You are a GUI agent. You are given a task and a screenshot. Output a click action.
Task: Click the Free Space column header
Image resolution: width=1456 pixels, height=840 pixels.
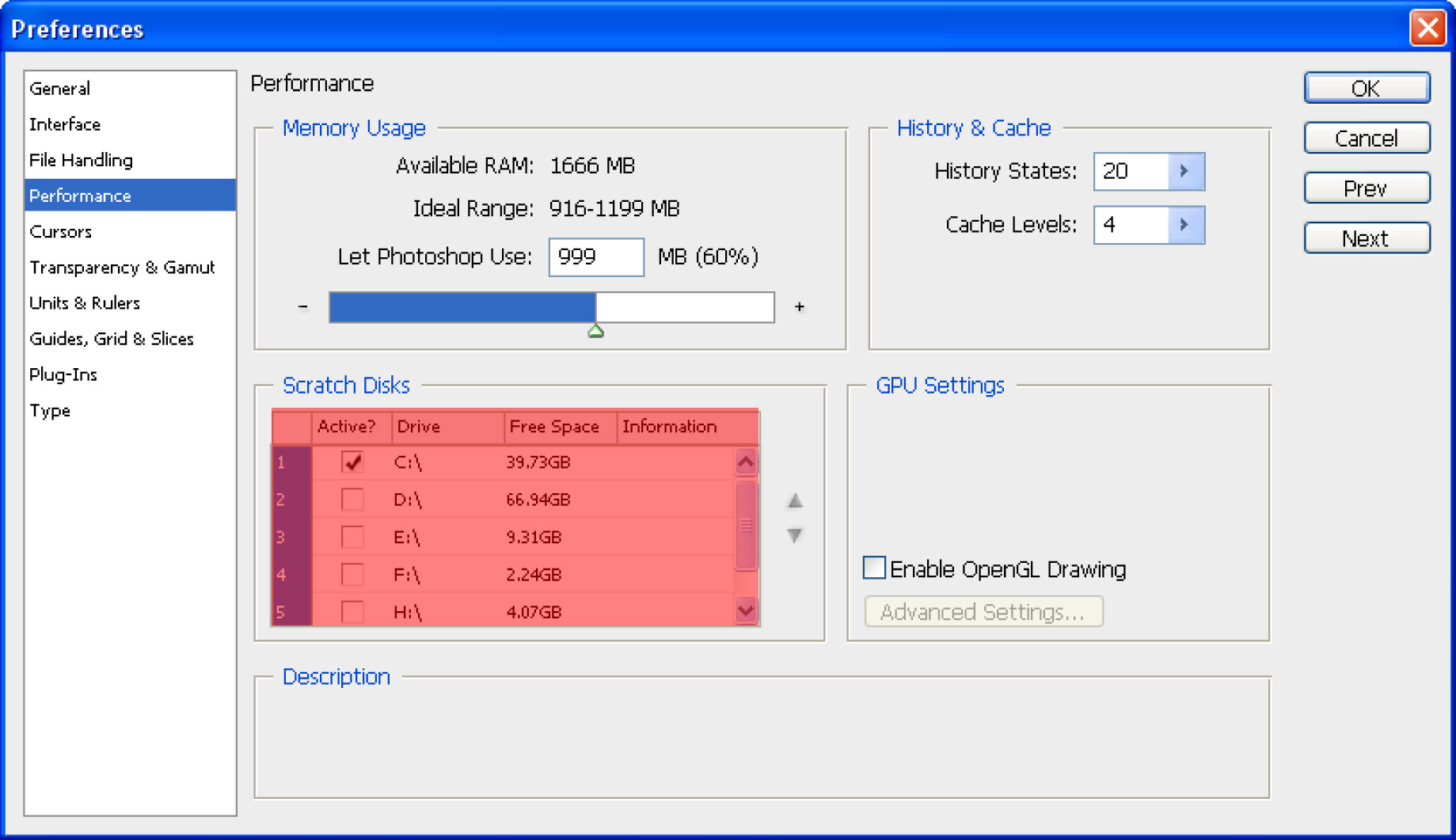click(561, 427)
